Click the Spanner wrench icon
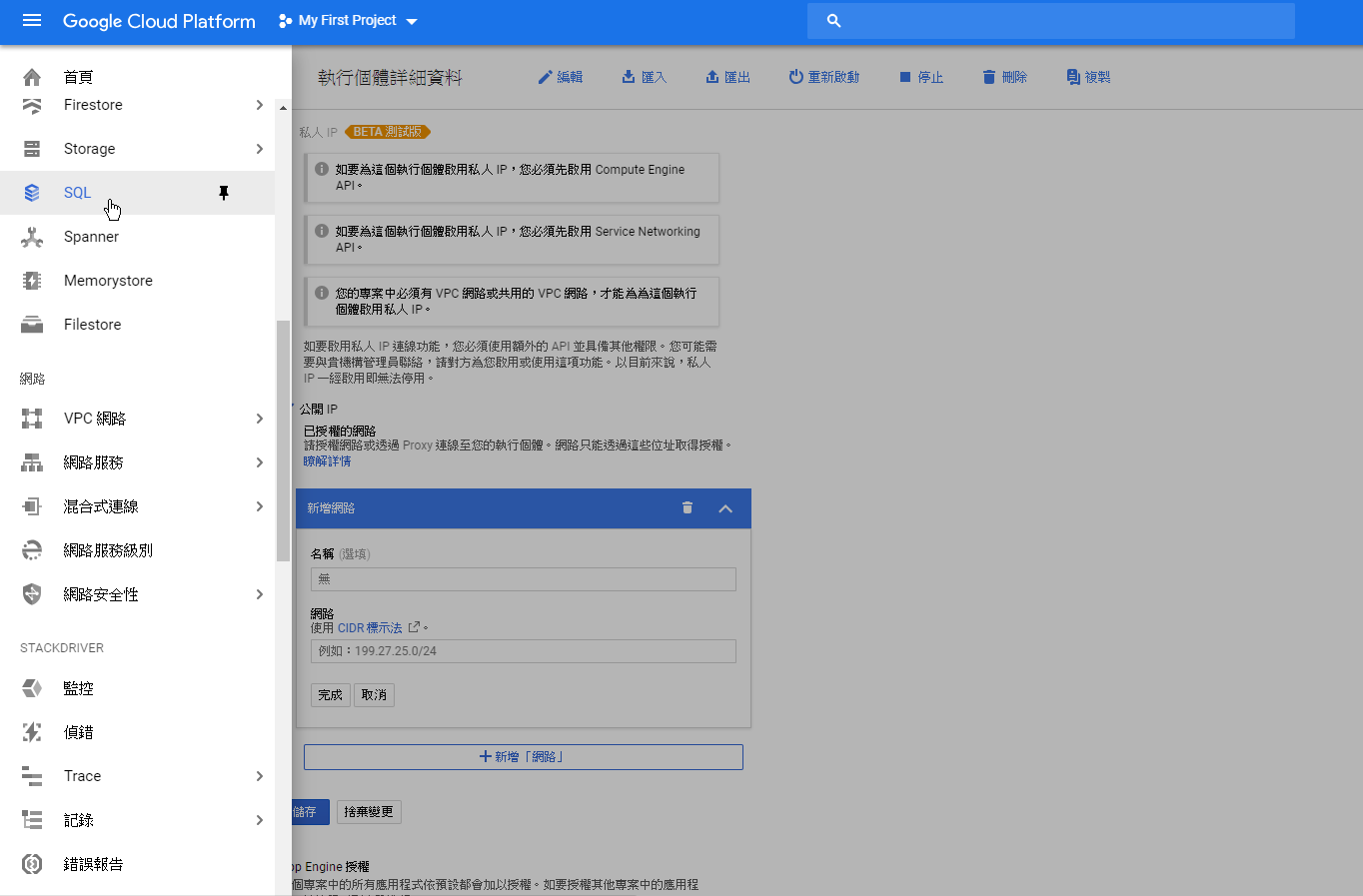Image resolution: width=1363 pixels, height=896 pixels. point(32,237)
